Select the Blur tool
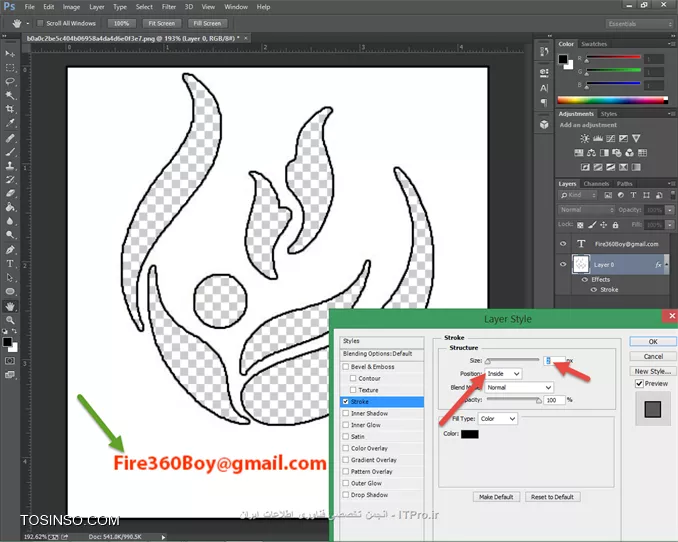678x542 pixels. [10, 221]
